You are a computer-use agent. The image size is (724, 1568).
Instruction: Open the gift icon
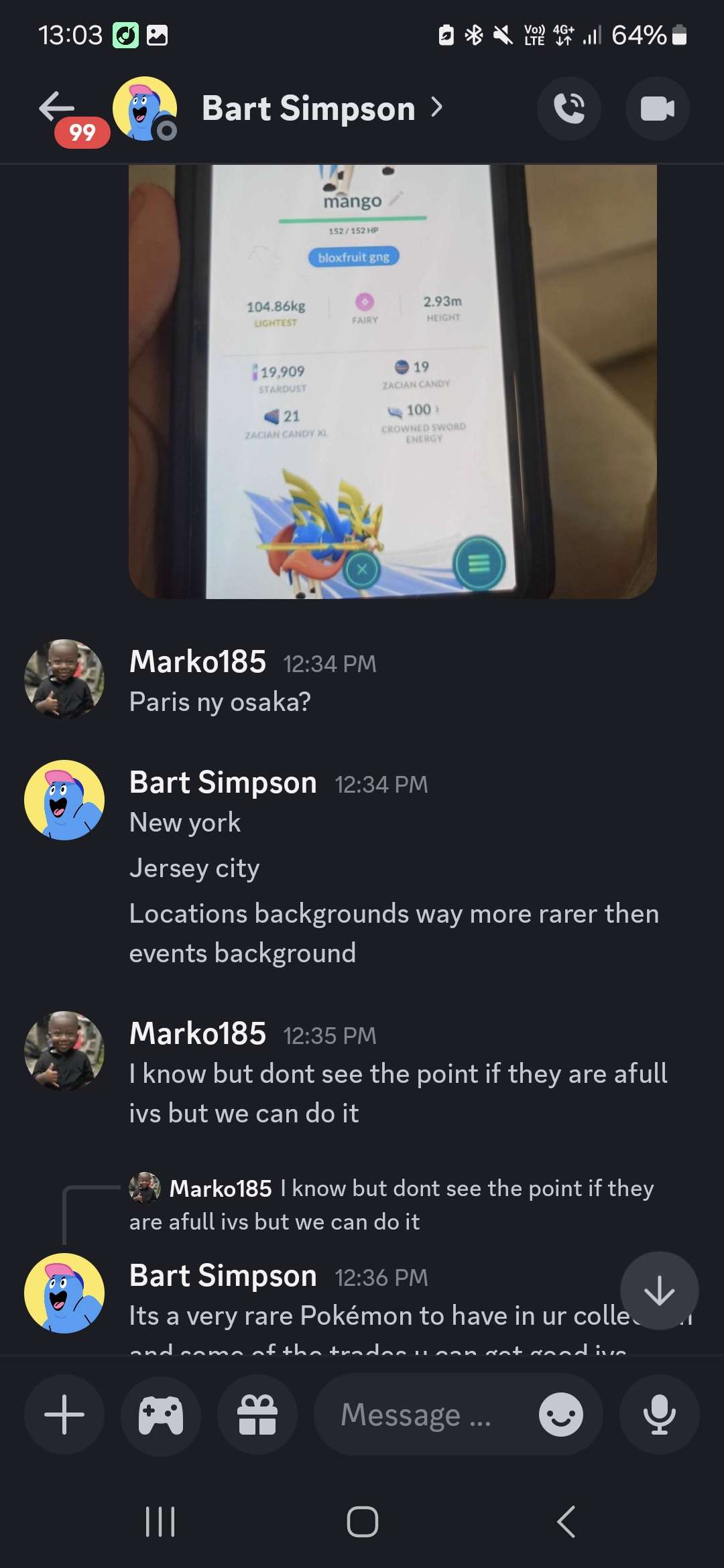coord(257,1415)
